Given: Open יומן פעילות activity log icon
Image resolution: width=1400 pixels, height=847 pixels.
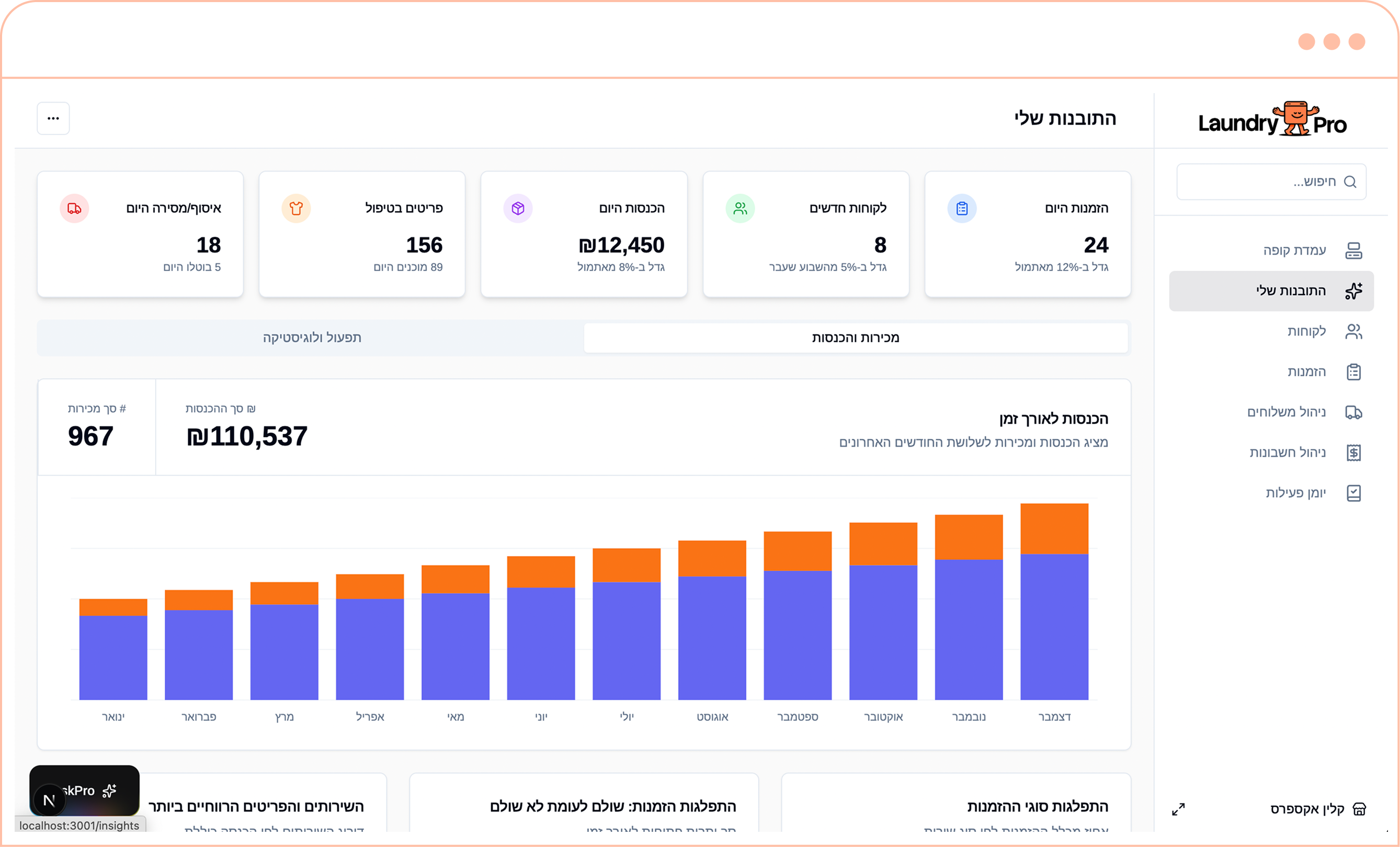Looking at the screenshot, I should (x=1353, y=493).
